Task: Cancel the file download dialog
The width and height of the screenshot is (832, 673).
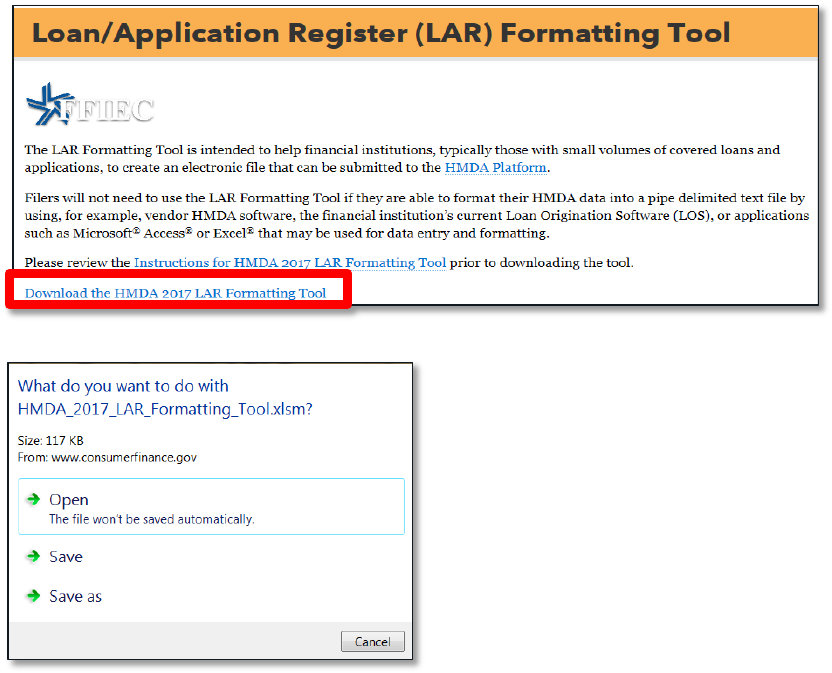Action: (372, 642)
